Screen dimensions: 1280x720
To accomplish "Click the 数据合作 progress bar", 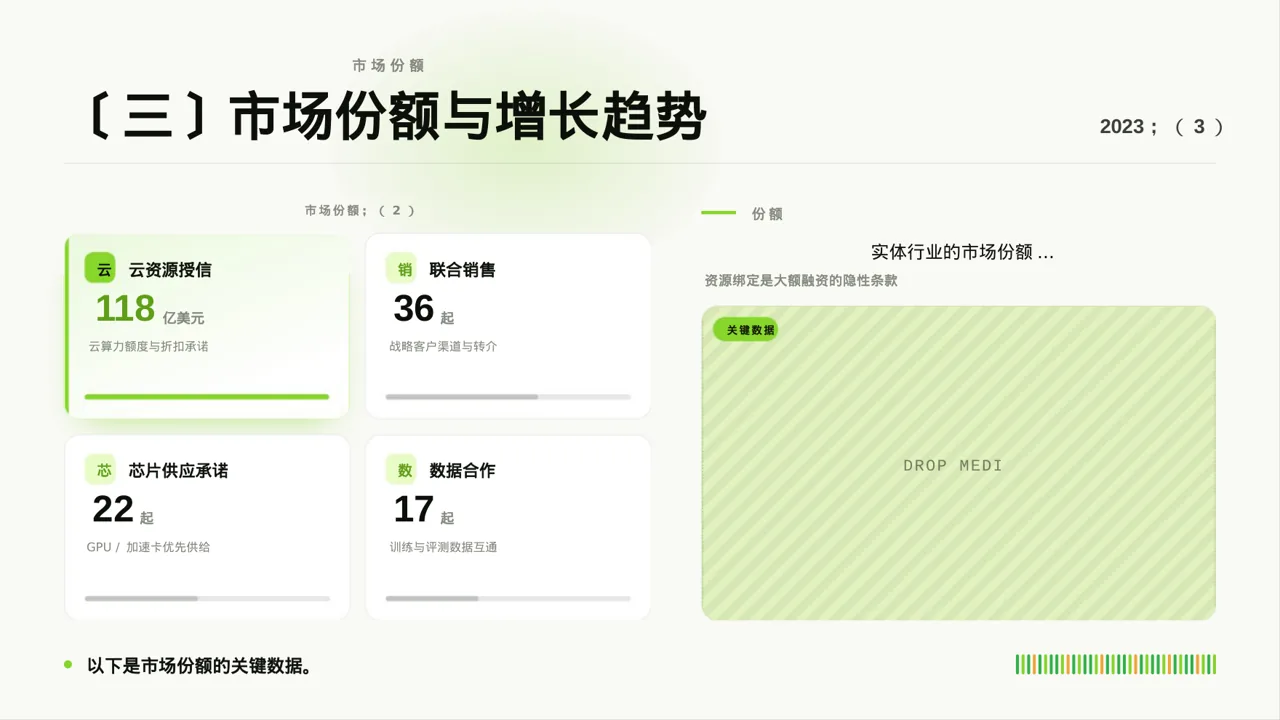I will tap(508, 598).
